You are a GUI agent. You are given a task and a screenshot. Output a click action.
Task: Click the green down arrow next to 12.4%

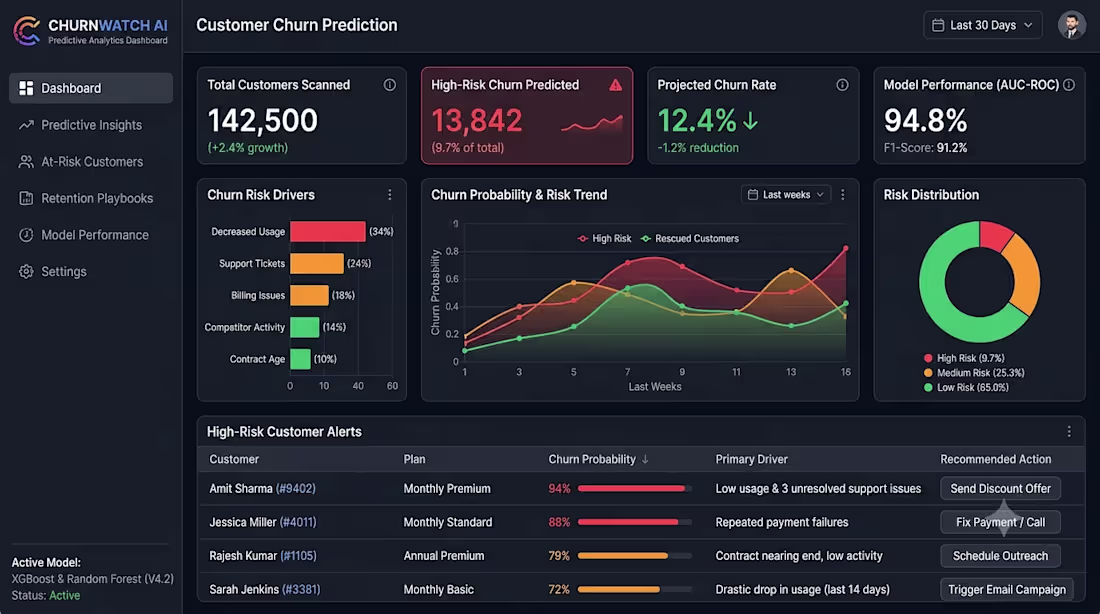pyautogui.click(x=751, y=121)
